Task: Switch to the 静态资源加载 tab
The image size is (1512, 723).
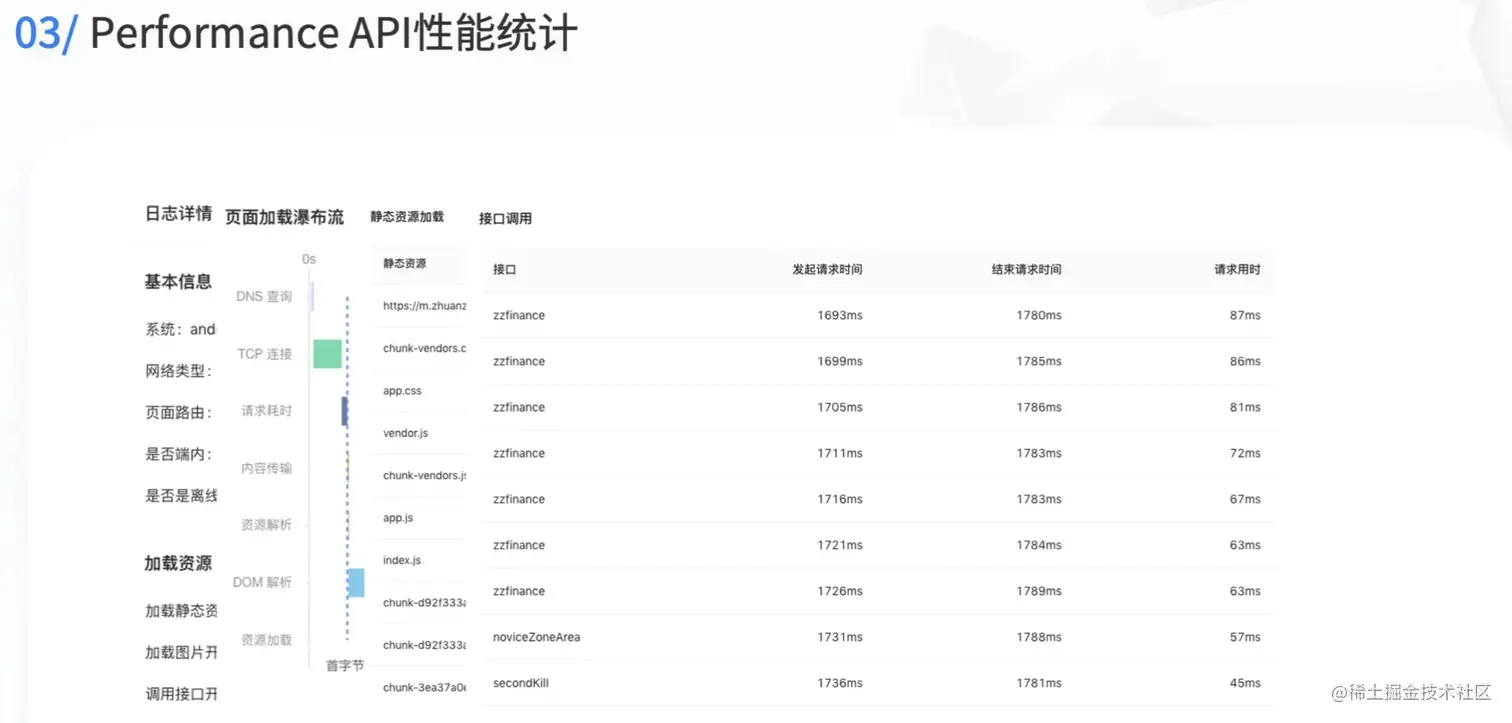Action: click(407, 216)
